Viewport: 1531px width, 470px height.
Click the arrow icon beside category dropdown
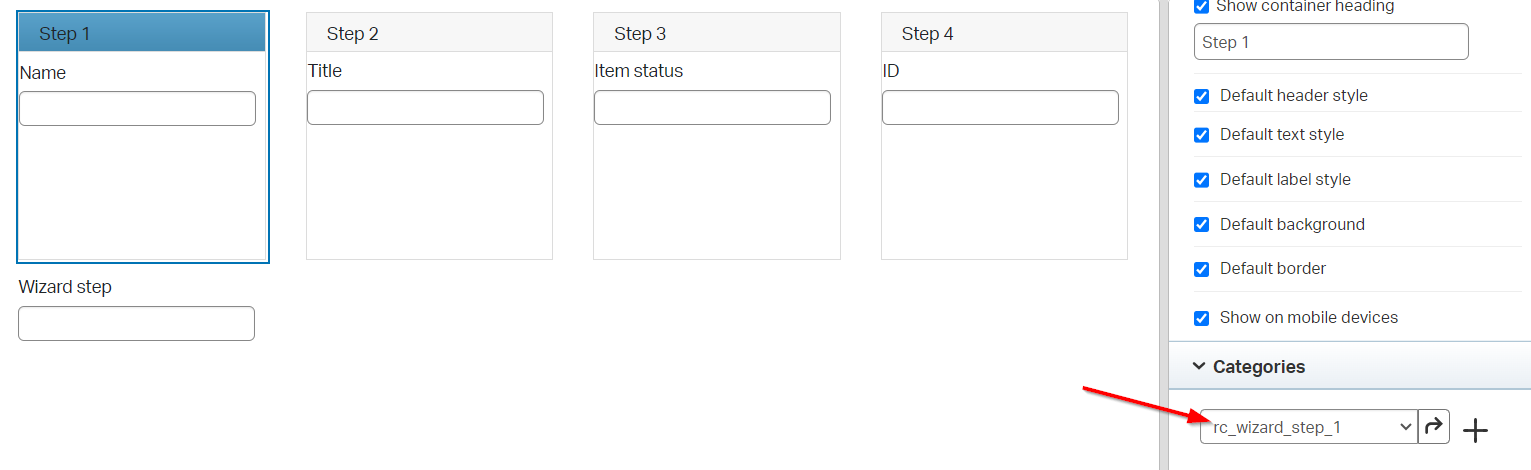1434,427
